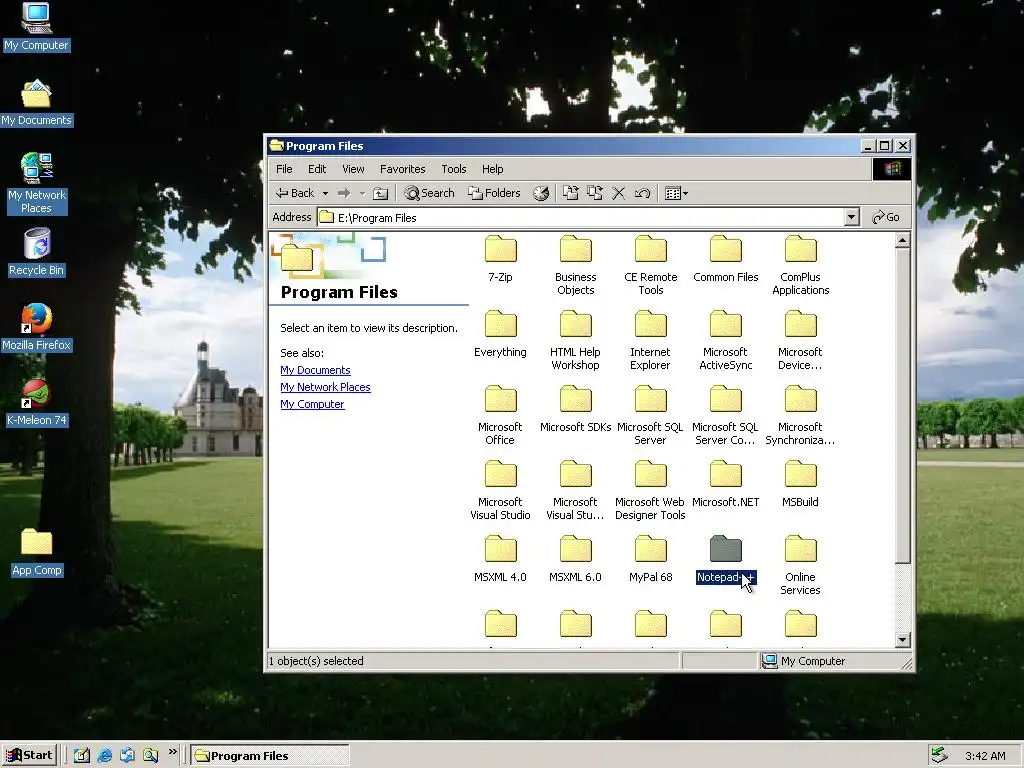Select the Microsoft Office folder
Viewport: 1024px width, 768px height.
(x=500, y=416)
